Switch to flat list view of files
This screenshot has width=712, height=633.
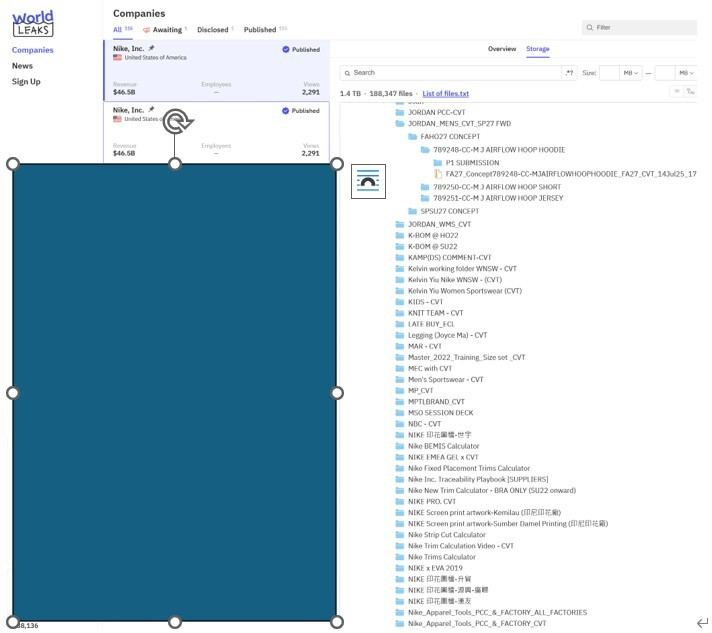tap(675, 92)
